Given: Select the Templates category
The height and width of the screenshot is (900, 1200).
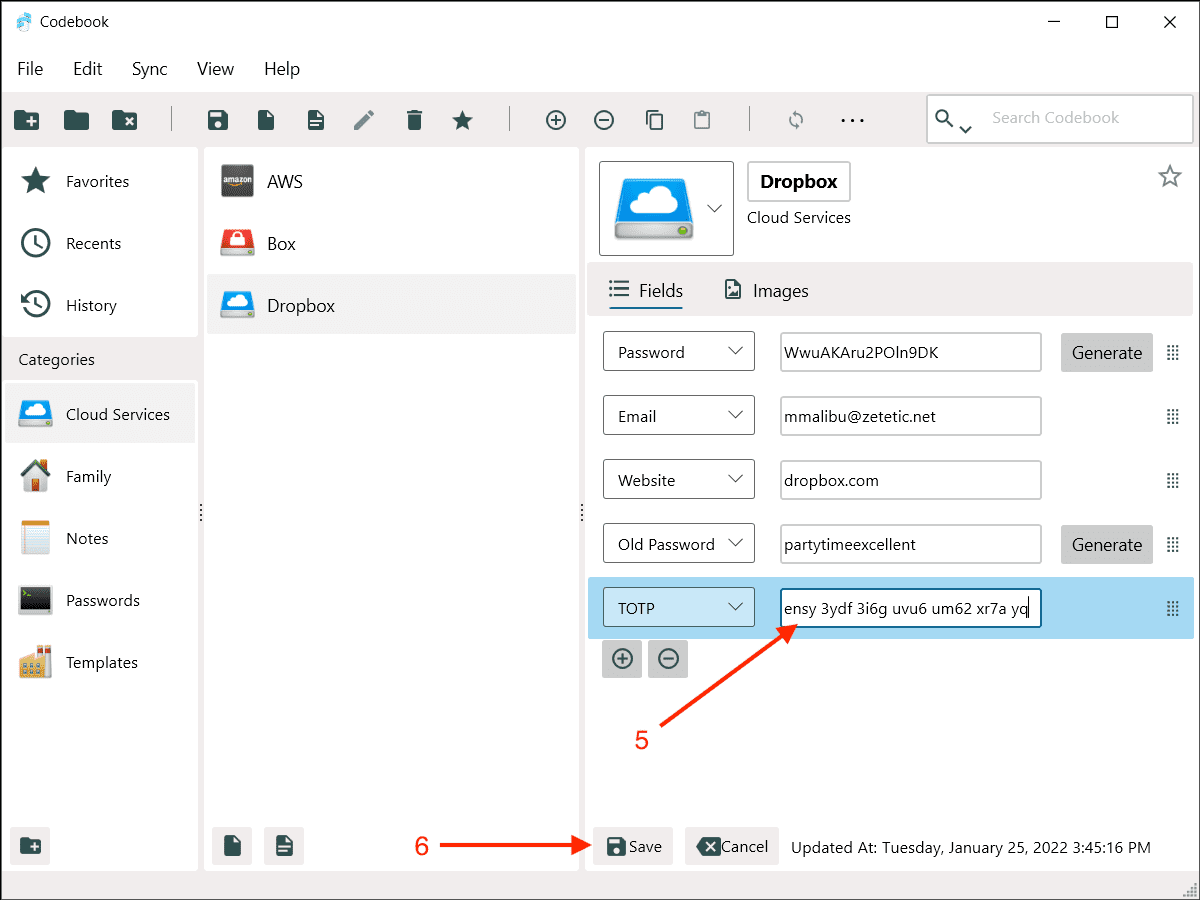Looking at the screenshot, I should pyautogui.click(x=100, y=662).
